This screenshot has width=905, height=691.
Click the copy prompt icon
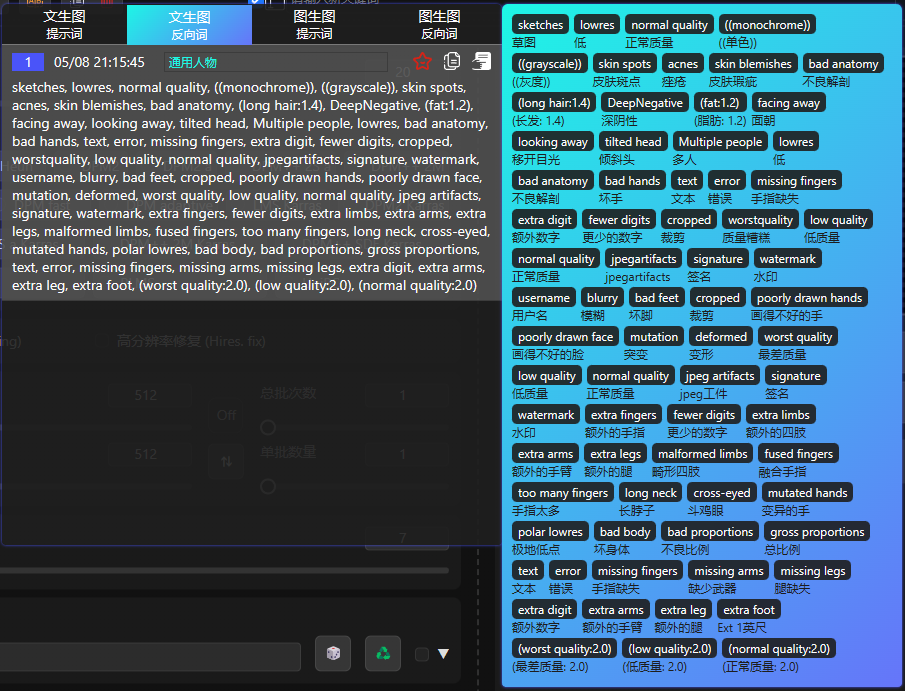(452, 62)
